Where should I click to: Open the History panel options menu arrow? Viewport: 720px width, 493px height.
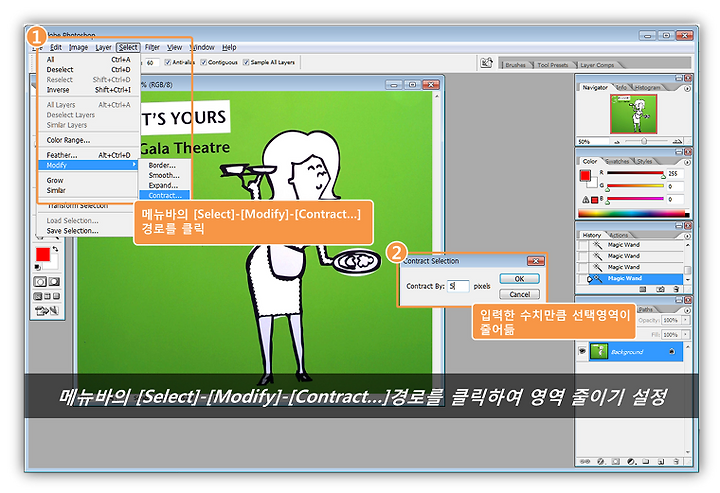pyautogui.click(x=687, y=236)
